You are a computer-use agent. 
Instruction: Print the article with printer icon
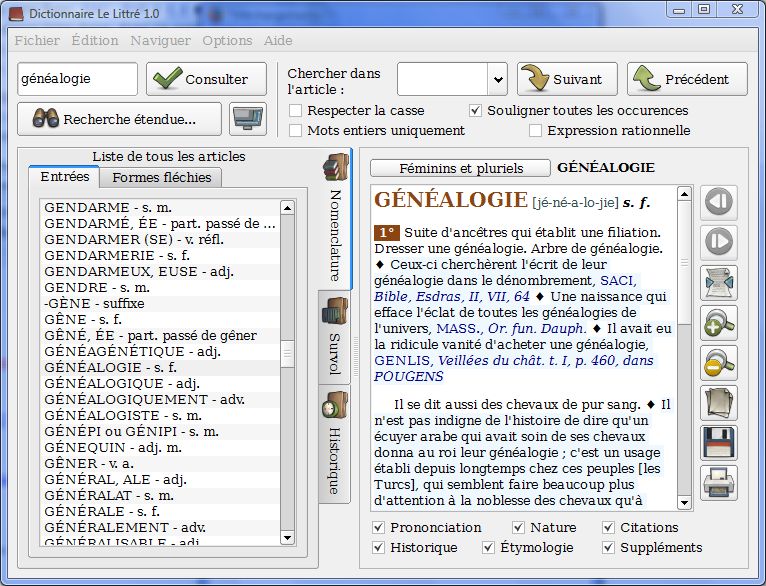(x=719, y=483)
